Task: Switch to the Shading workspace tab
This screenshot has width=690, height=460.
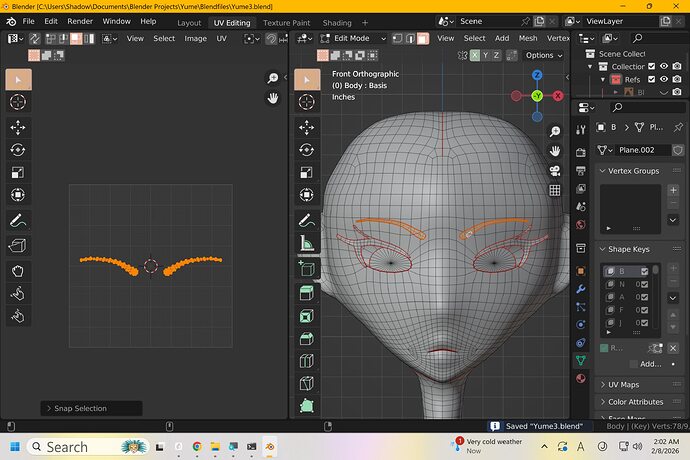Action: (337, 23)
